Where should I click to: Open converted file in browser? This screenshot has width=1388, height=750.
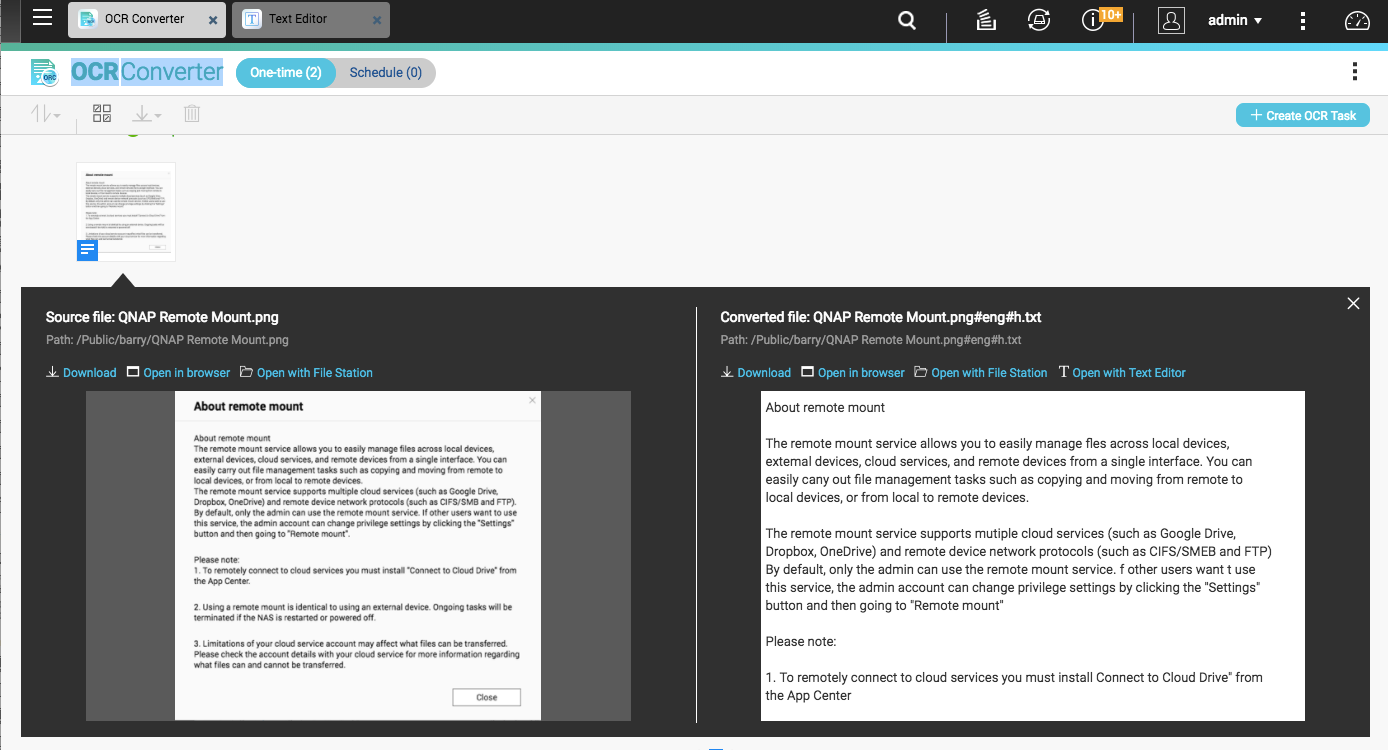coord(853,373)
